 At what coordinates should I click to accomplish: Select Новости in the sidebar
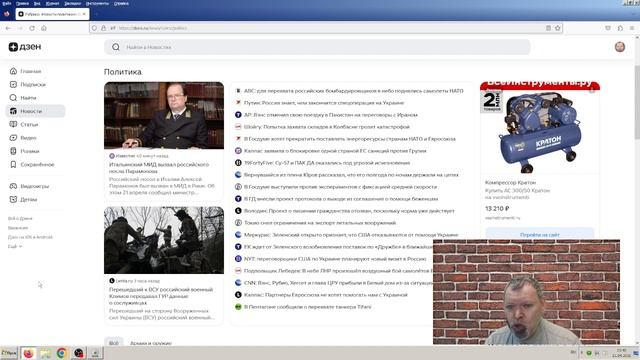coord(36,111)
